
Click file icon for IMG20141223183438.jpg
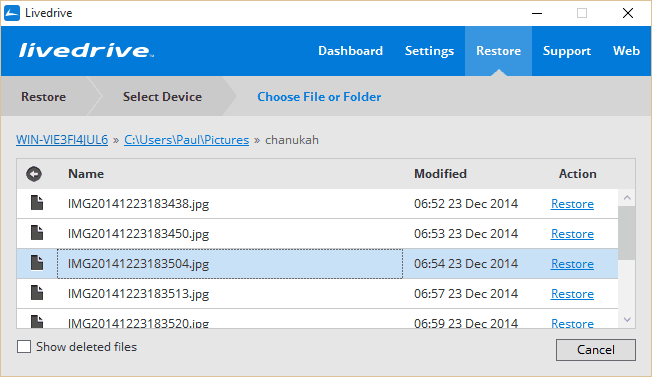(x=37, y=203)
